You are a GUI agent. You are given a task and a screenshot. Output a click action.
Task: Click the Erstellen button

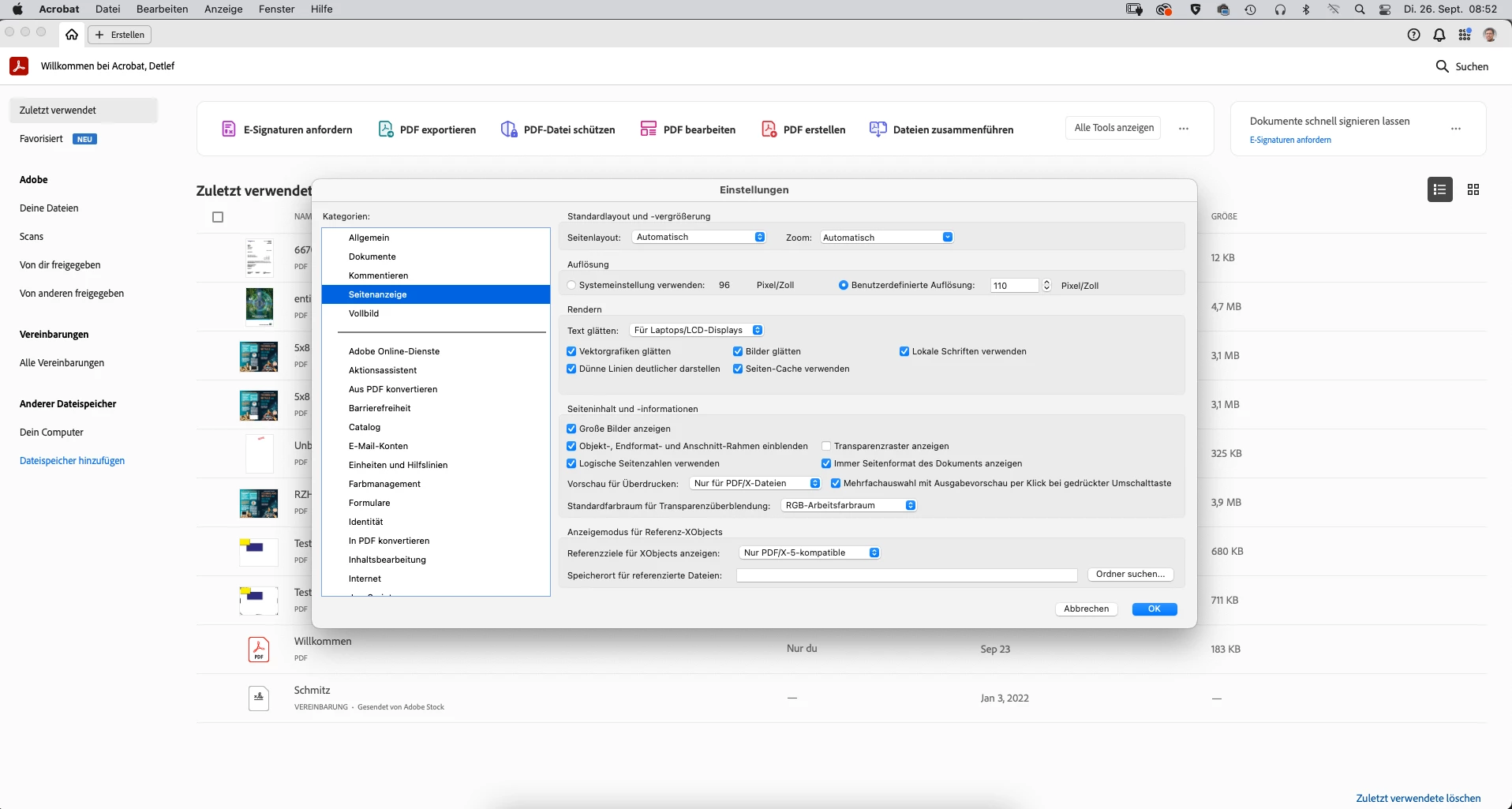(x=120, y=35)
